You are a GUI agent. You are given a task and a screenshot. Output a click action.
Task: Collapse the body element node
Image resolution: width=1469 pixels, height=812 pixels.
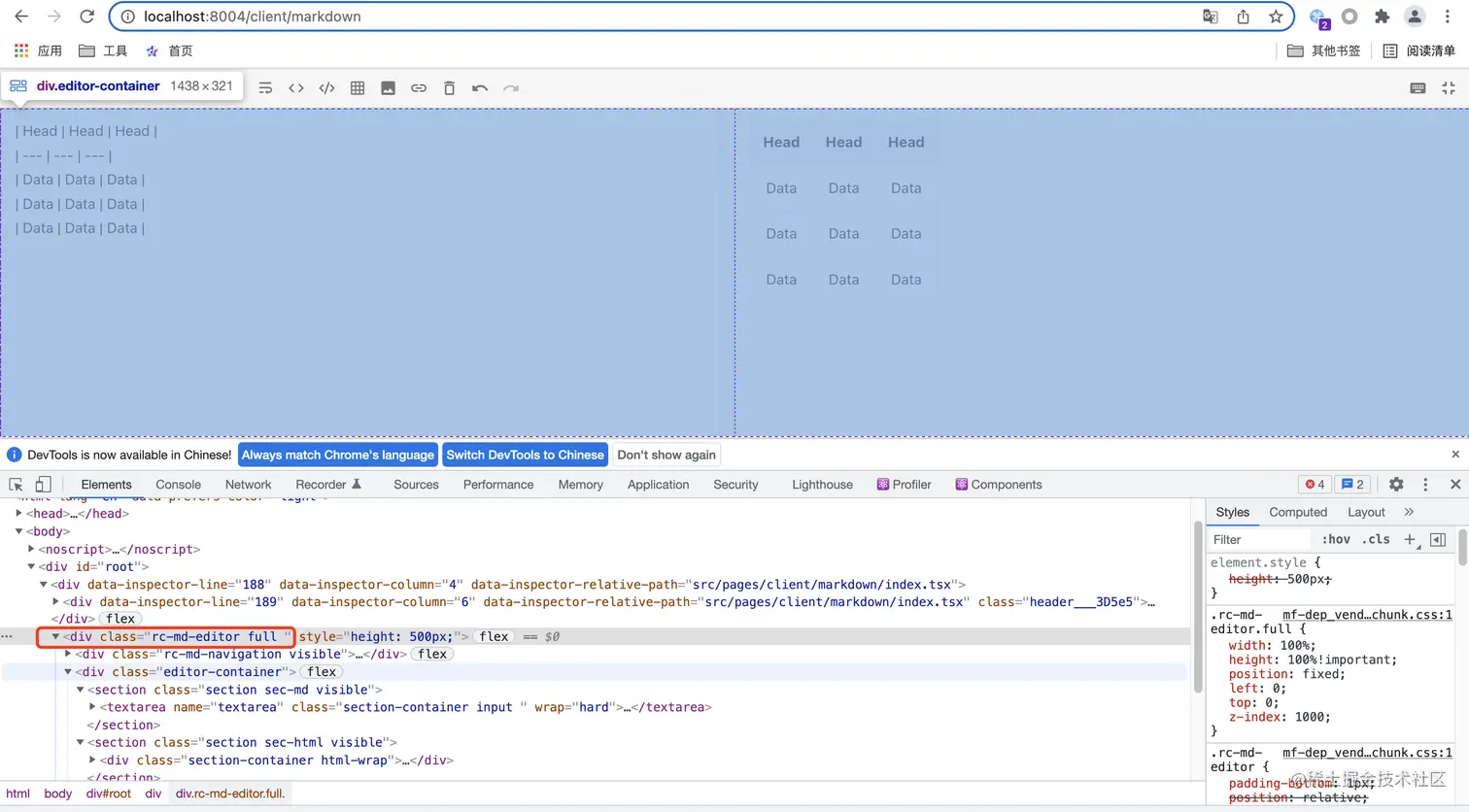(x=18, y=531)
